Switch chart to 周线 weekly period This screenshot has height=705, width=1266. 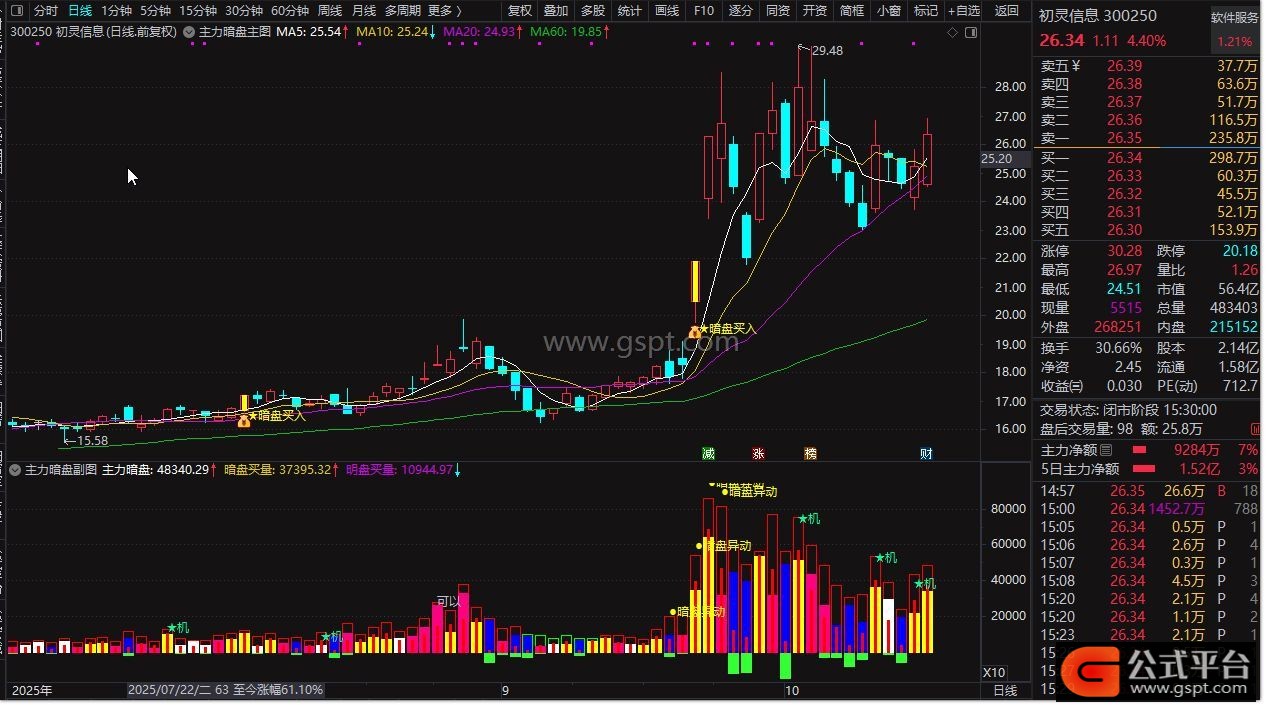coord(330,11)
